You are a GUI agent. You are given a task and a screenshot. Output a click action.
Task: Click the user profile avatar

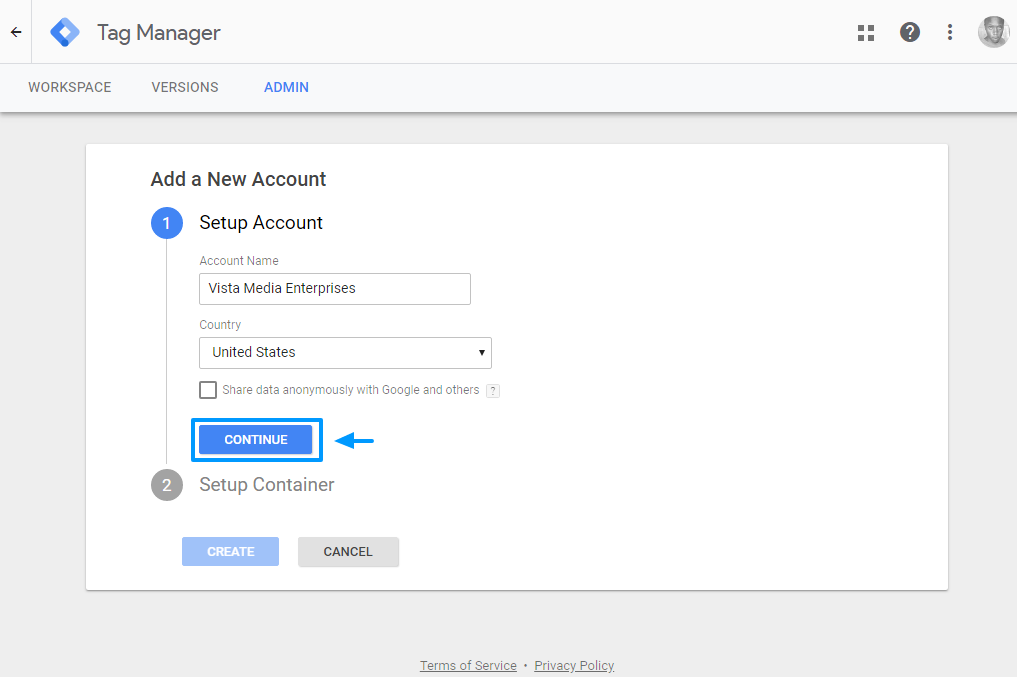[x=993, y=32]
